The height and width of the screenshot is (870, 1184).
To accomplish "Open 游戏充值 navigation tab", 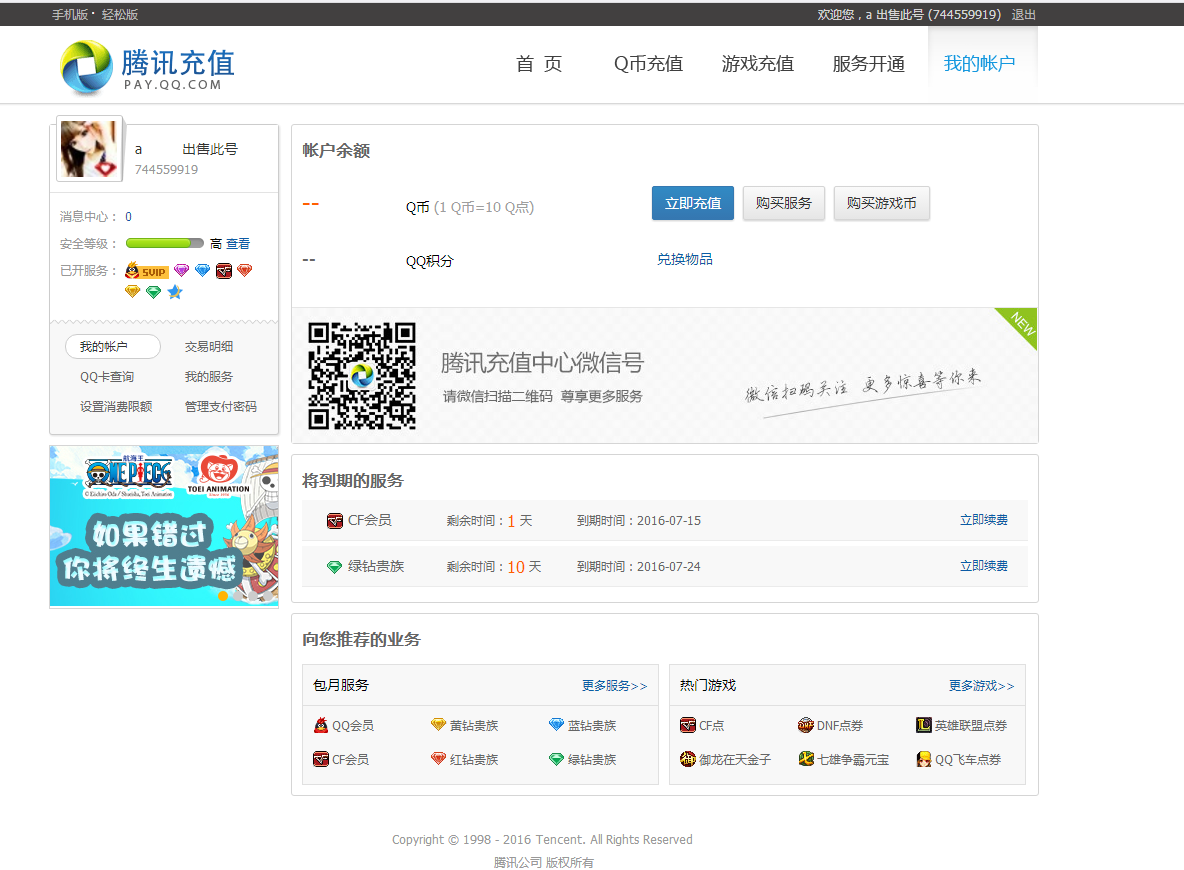I will pos(757,64).
